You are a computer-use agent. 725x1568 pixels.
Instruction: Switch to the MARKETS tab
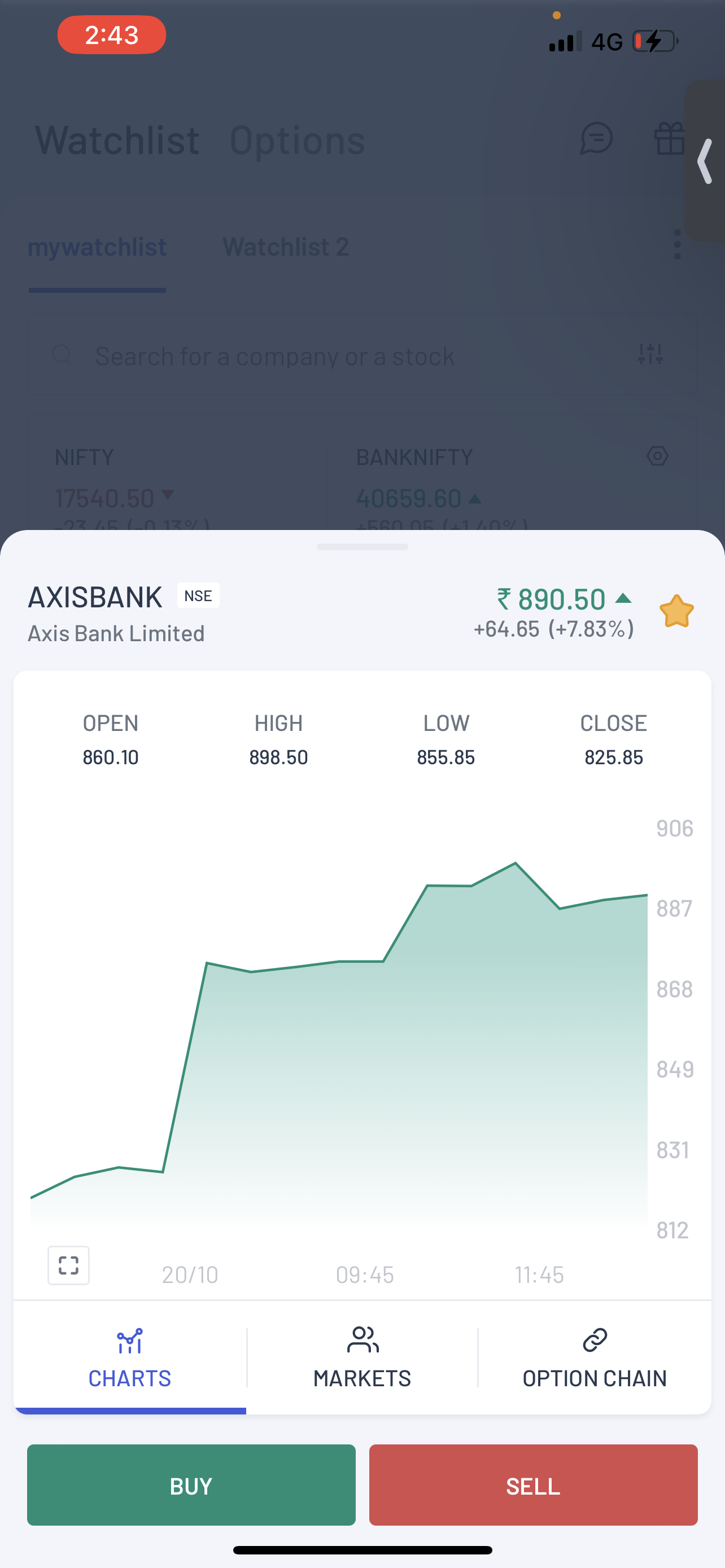pos(362,1359)
